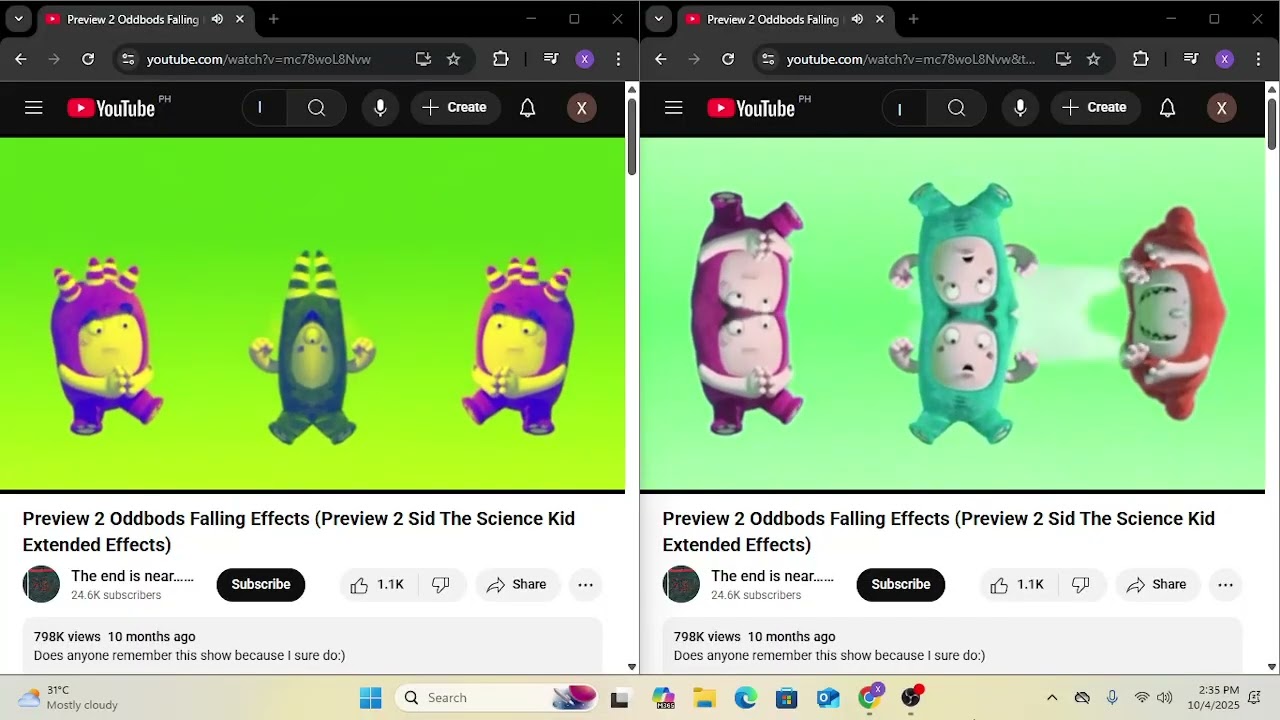The image size is (1280, 720).
Task: Reload the page in the right Chrome window
Action: [x=728, y=59]
